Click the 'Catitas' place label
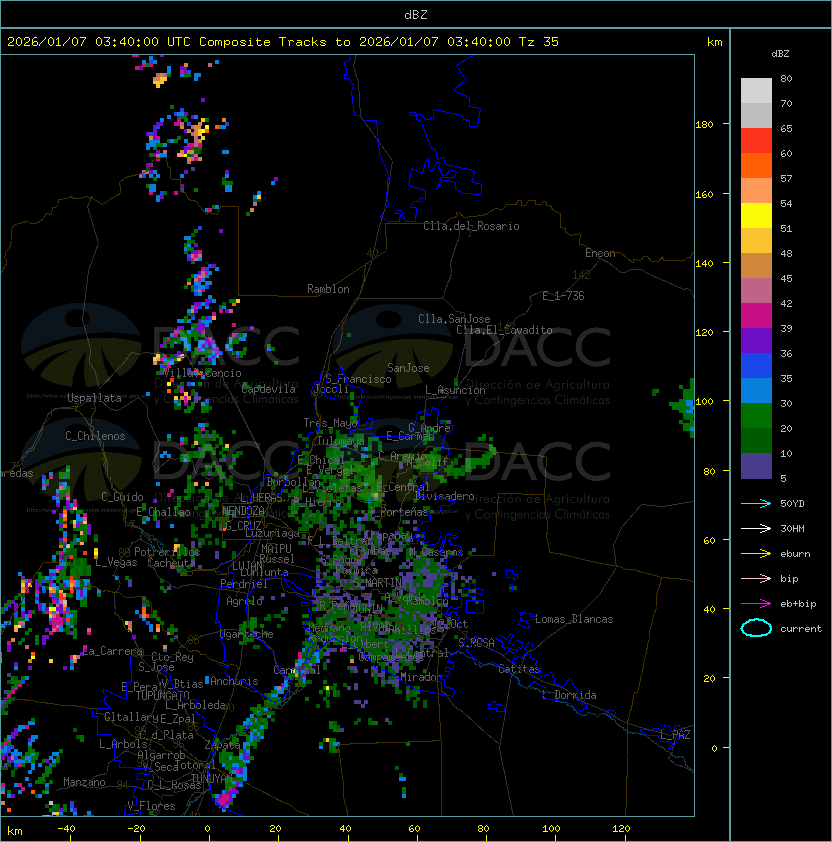The height and width of the screenshot is (842, 832). point(519,669)
